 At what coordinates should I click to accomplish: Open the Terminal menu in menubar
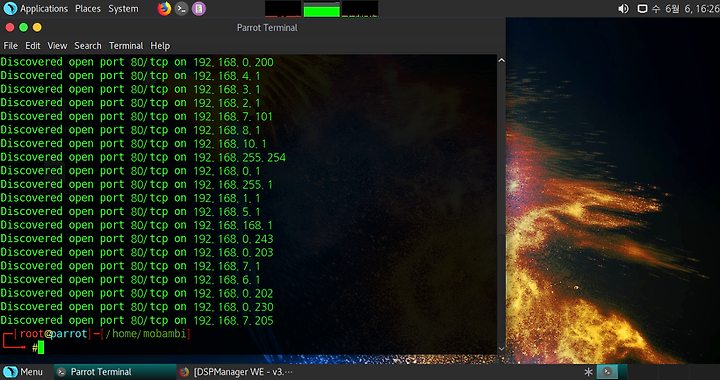click(x=126, y=45)
